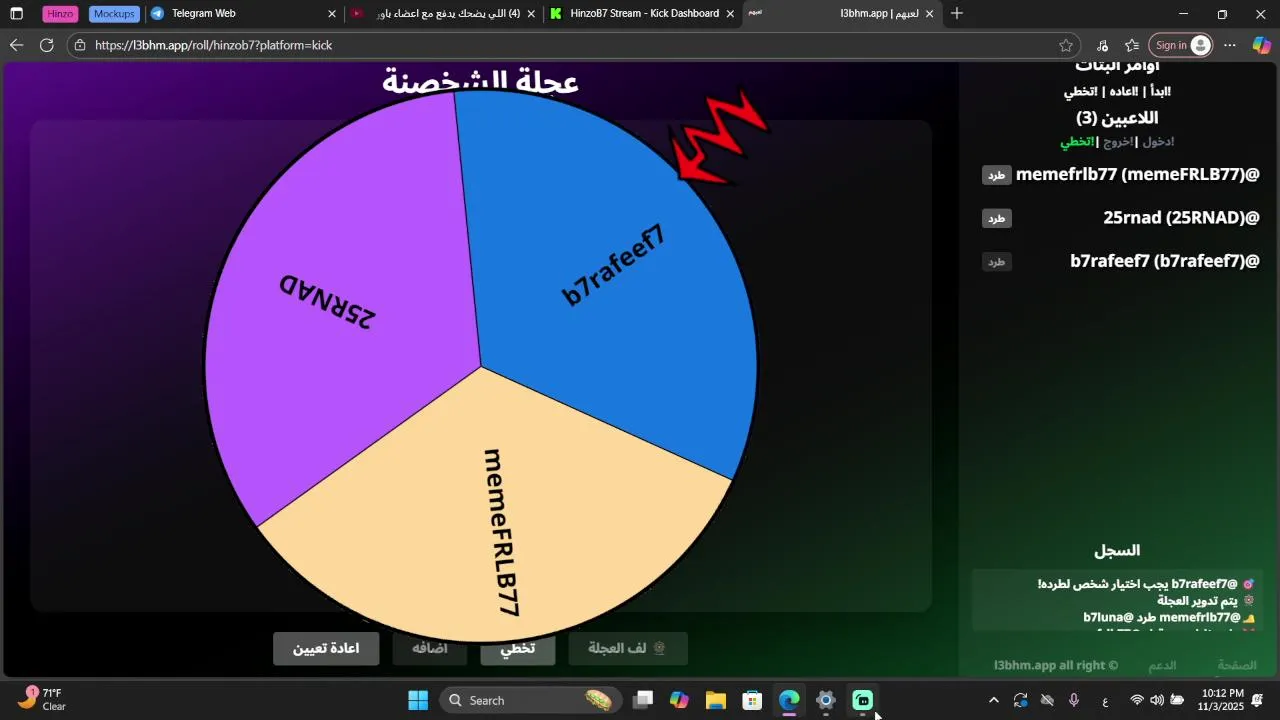Image resolution: width=1280 pixels, height=720 pixels.
Task: Open the volume speaker tray icon
Action: point(1157,700)
